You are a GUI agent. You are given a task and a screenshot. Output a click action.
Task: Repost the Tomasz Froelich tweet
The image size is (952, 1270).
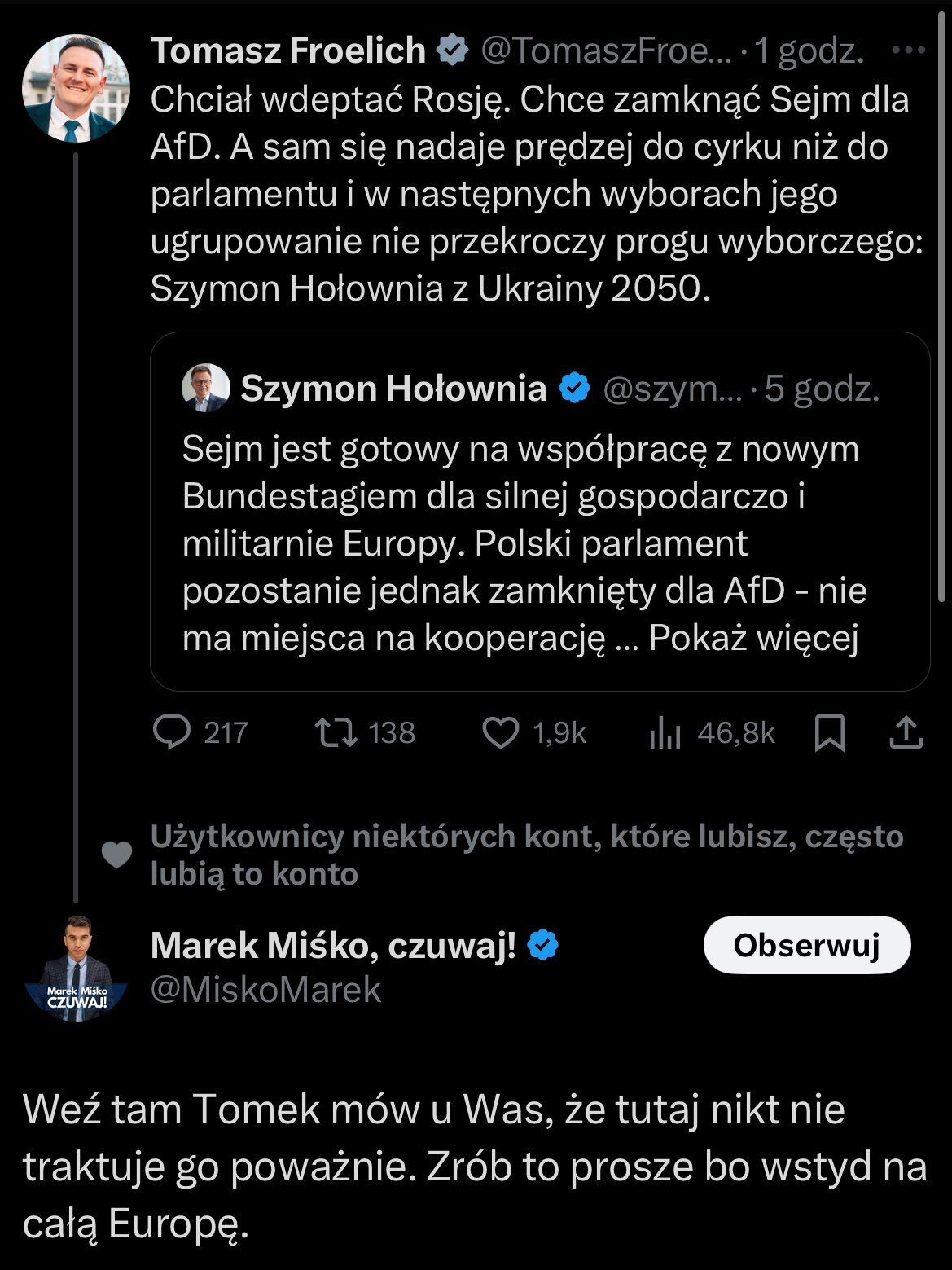336,732
